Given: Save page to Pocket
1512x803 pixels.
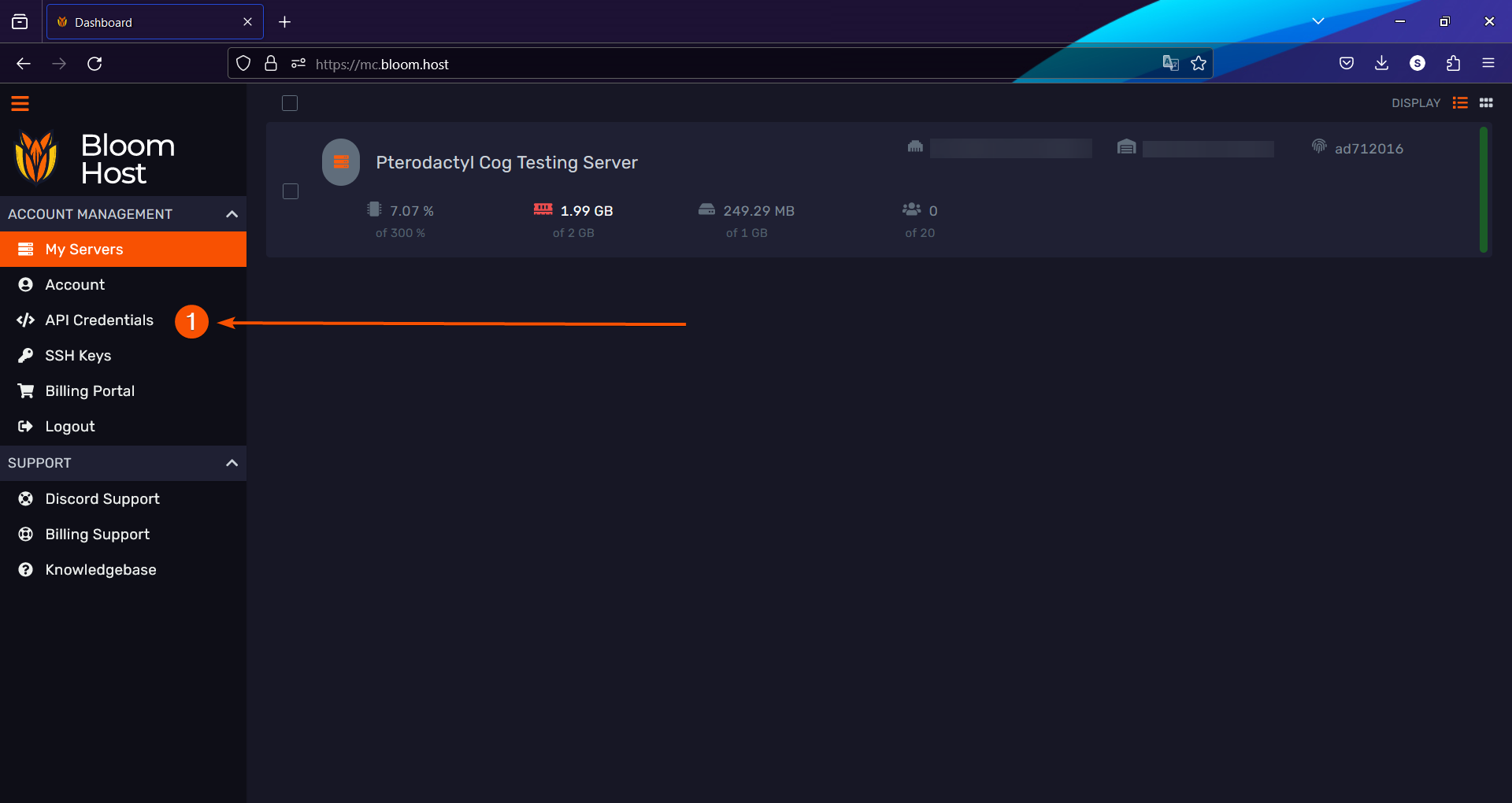Looking at the screenshot, I should [1347, 64].
